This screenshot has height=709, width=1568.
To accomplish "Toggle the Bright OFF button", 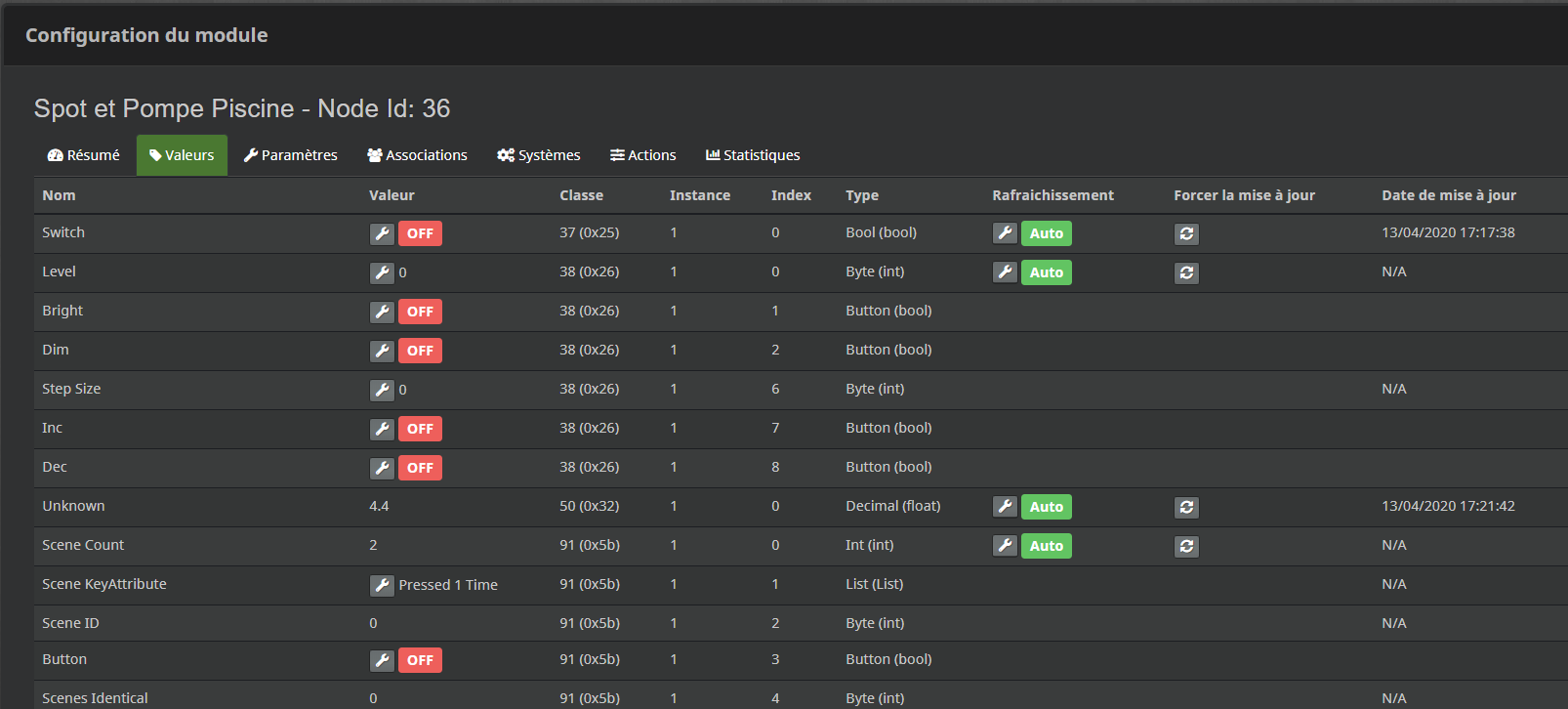I will [420, 312].
